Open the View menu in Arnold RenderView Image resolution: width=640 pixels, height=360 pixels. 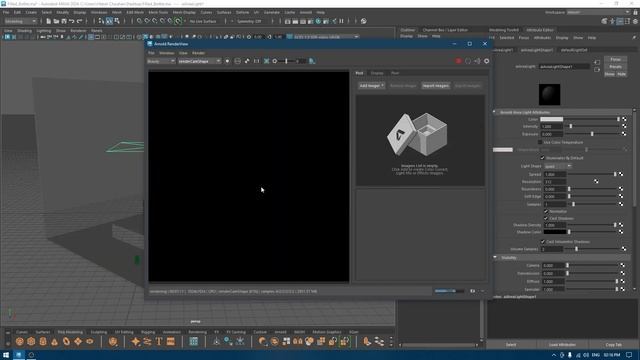click(x=183, y=53)
